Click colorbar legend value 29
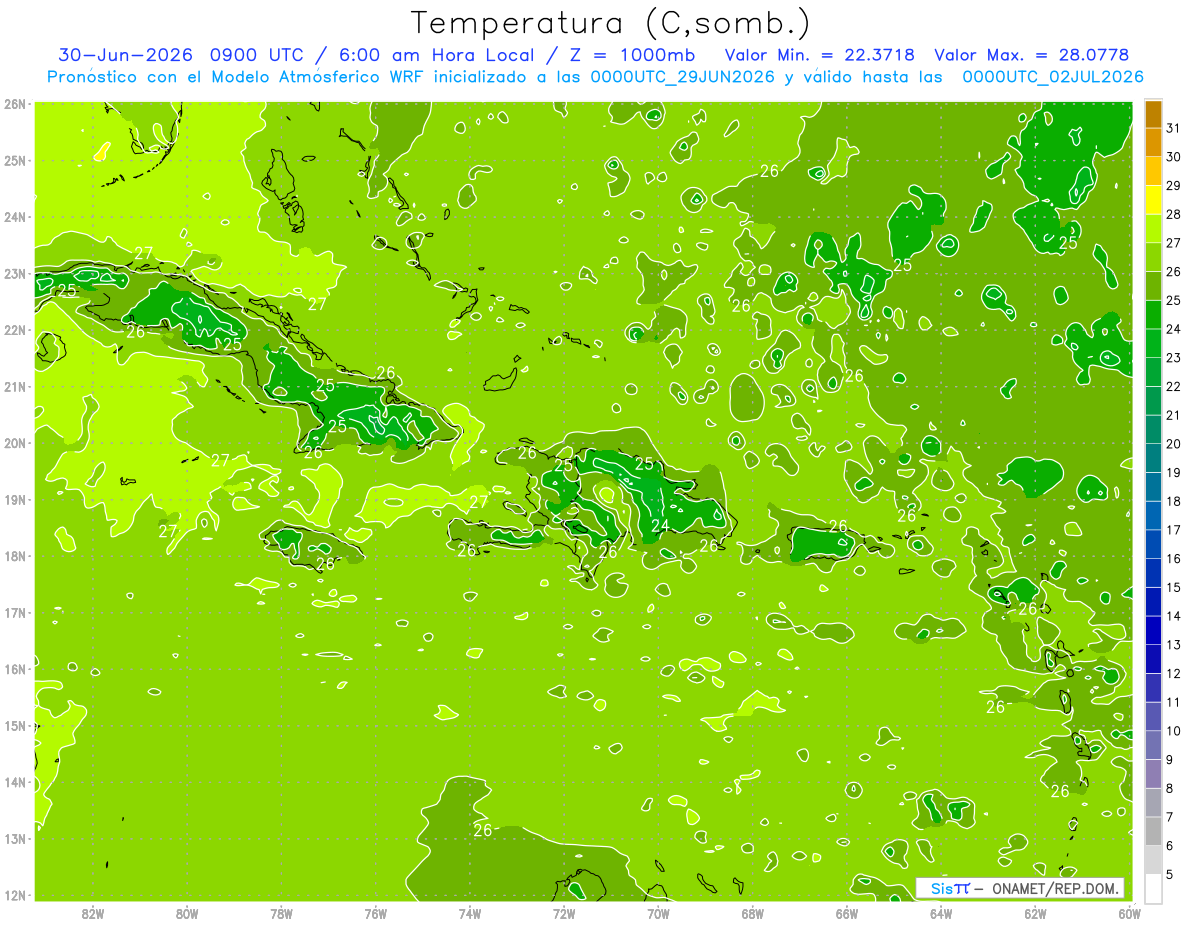 pyautogui.click(x=1174, y=186)
